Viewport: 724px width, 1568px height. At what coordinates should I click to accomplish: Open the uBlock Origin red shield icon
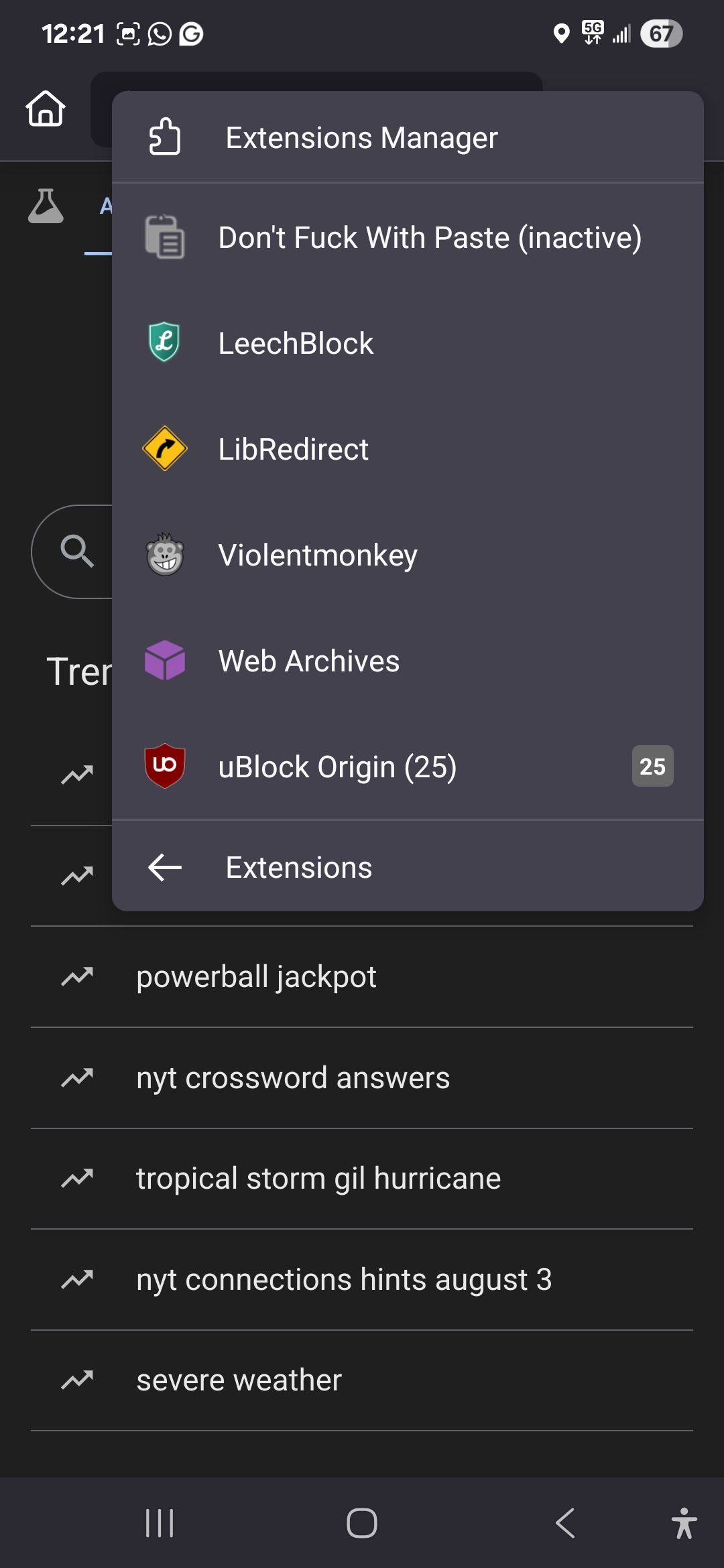pos(165,766)
